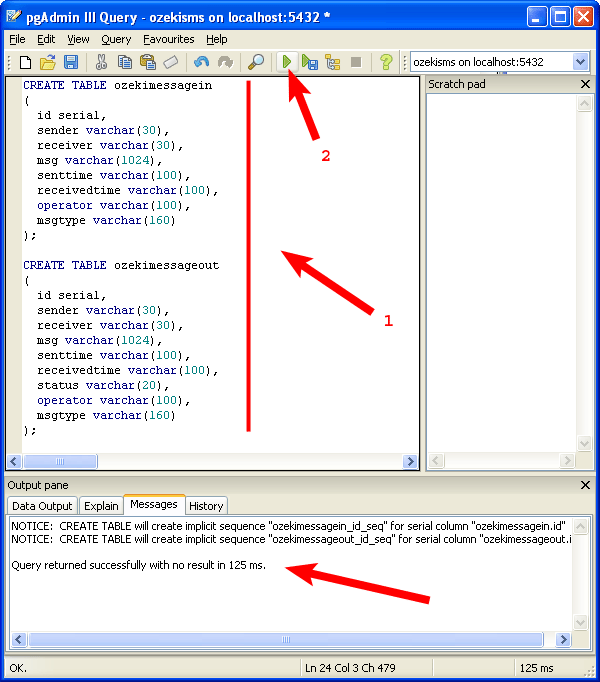Viewport: 600px width, 682px height.
Task: Cancel query with the stop square icon
Action: coord(356,63)
